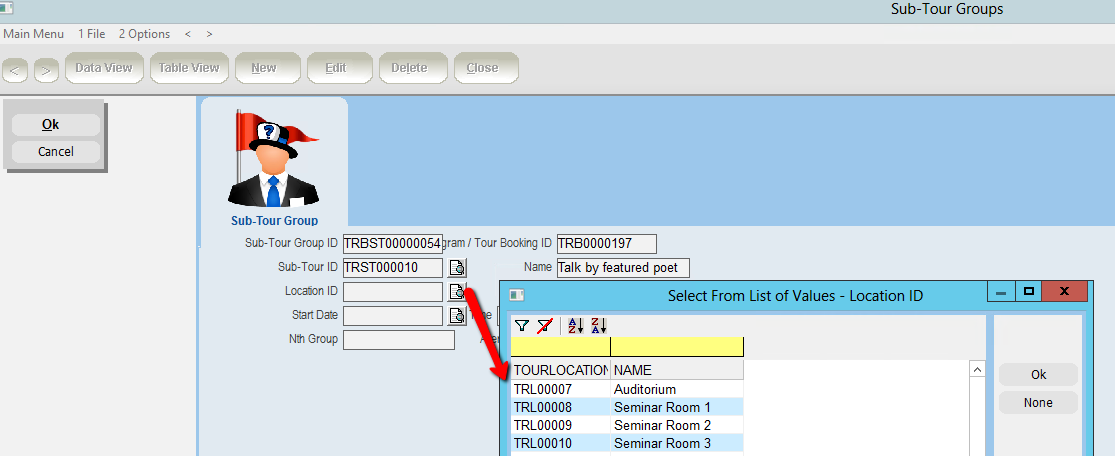Click the apply filter funnel icon

click(522, 326)
